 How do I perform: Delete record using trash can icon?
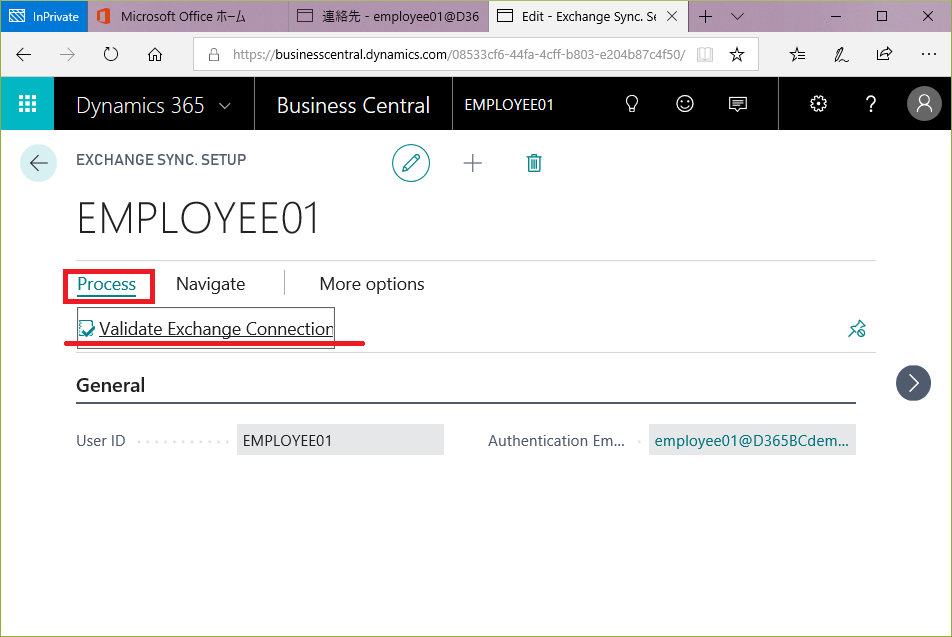(534, 163)
